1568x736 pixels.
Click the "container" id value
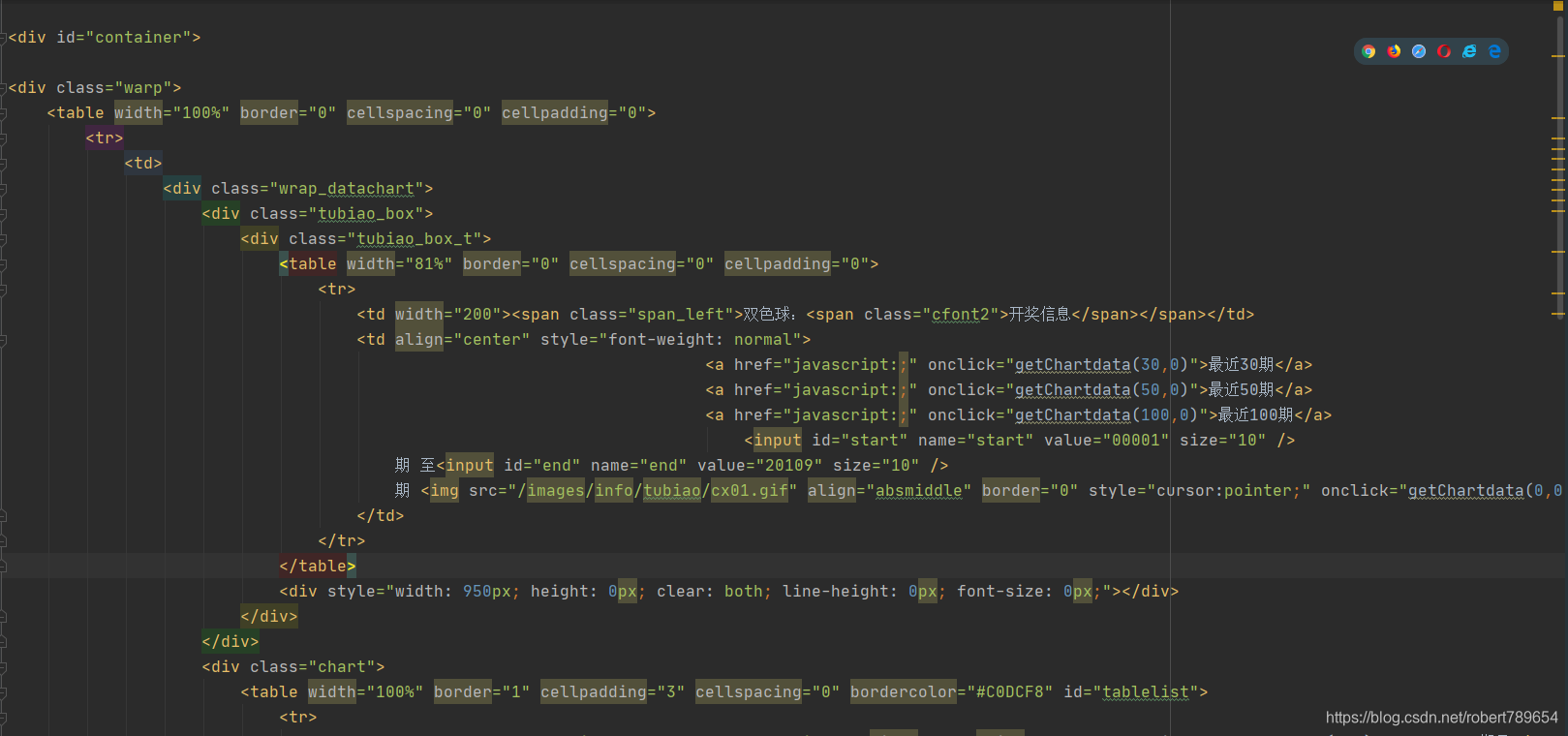pyautogui.click(x=138, y=38)
